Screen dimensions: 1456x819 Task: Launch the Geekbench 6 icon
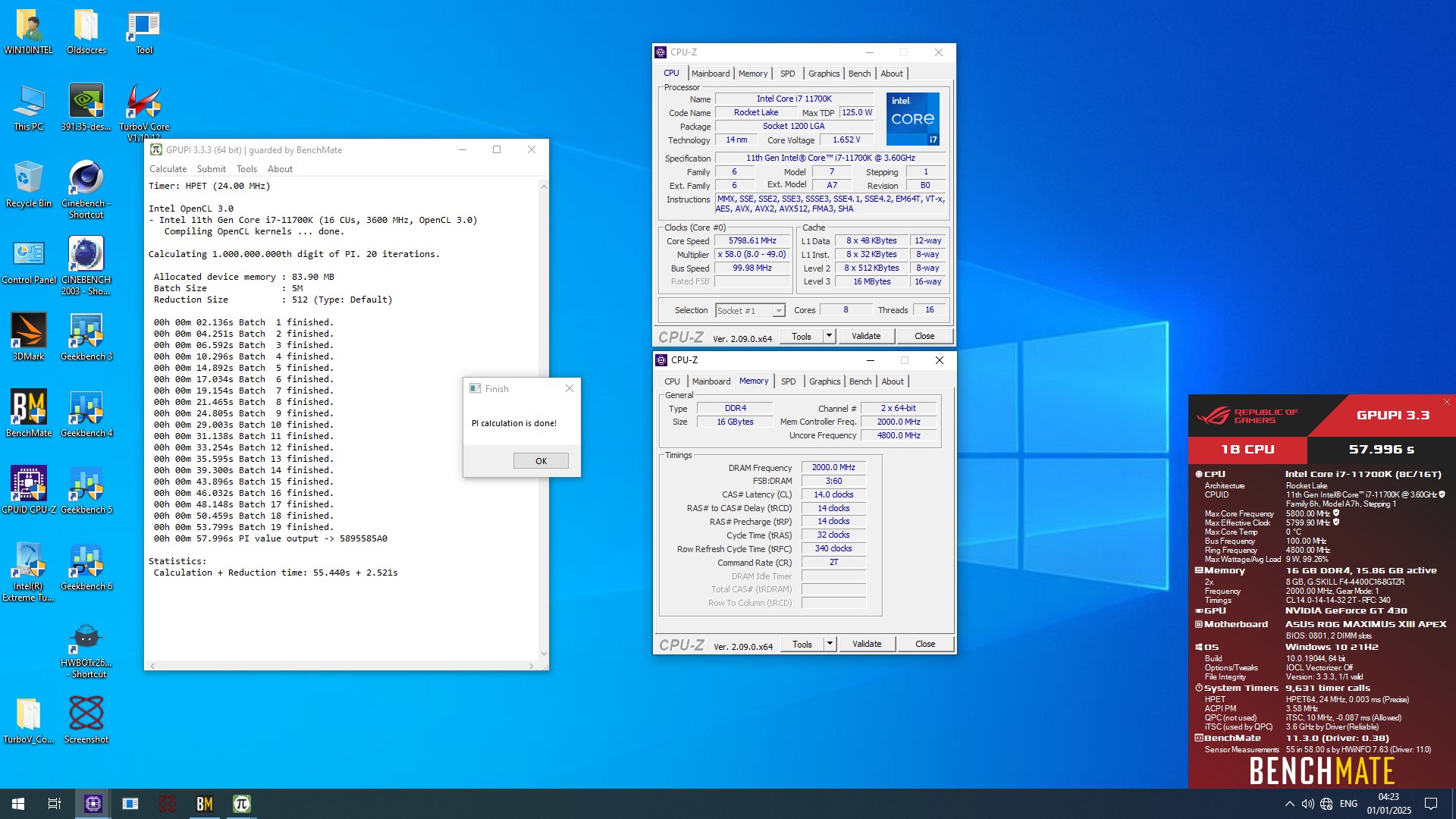(86, 567)
